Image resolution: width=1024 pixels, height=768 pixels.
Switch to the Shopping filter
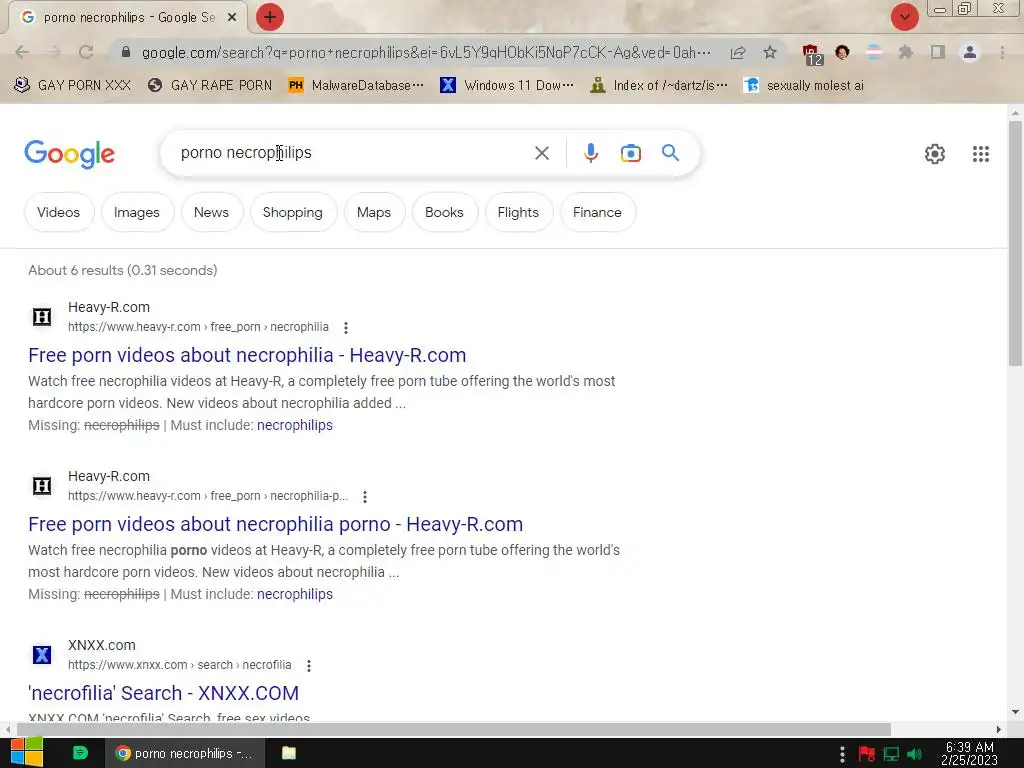click(293, 212)
